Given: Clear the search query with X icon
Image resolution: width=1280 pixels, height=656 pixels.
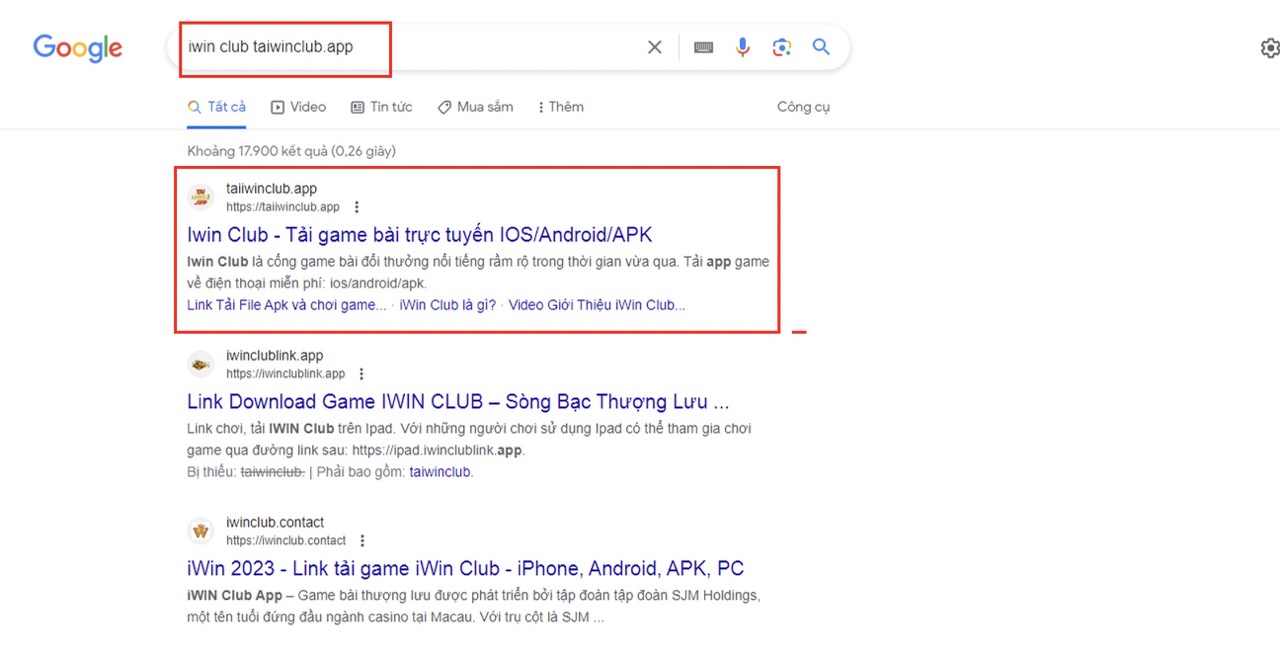Looking at the screenshot, I should 654,47.
